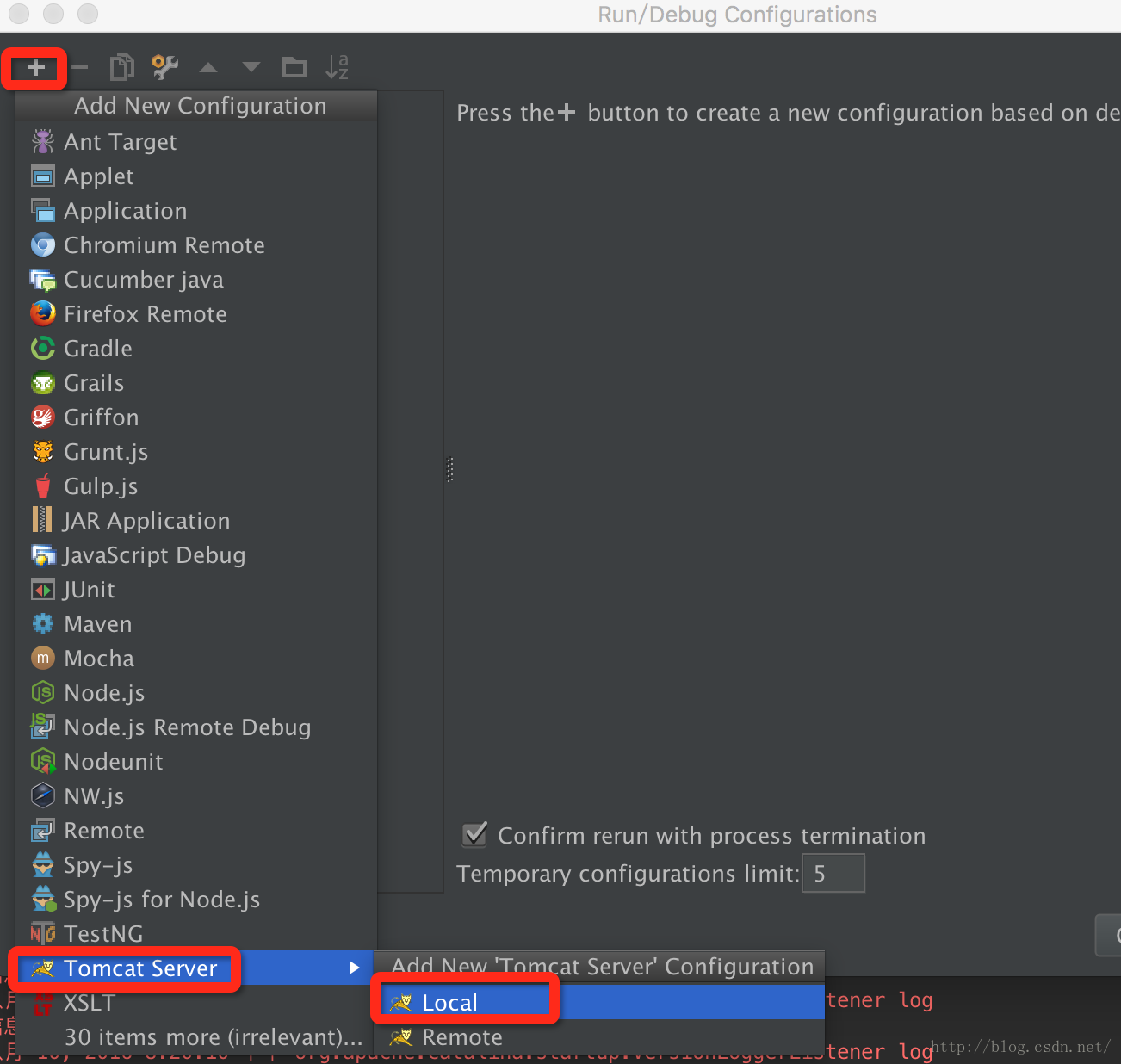Choose NW.js configuration entry
Image resolution: width=1121 pixels, height=1064 pixels.
[196, 795]
